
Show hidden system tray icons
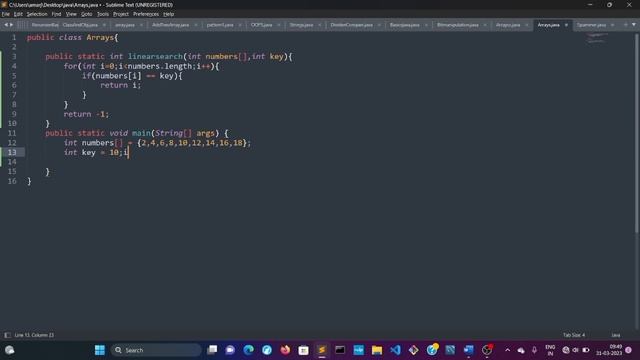(507, 350)
